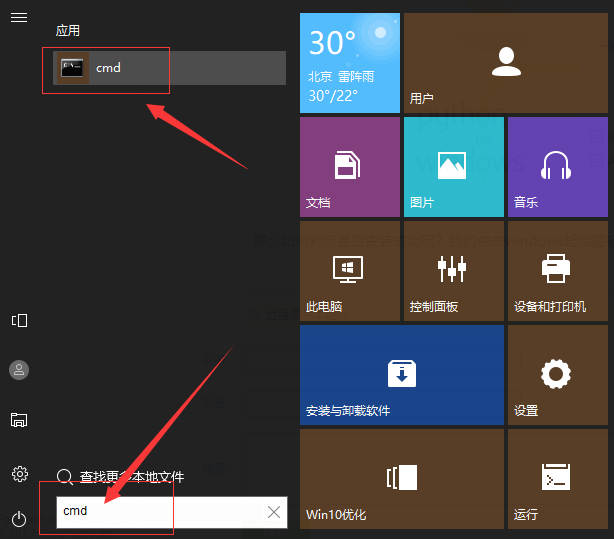Open the 文档 documents tile

pos(349,166)
